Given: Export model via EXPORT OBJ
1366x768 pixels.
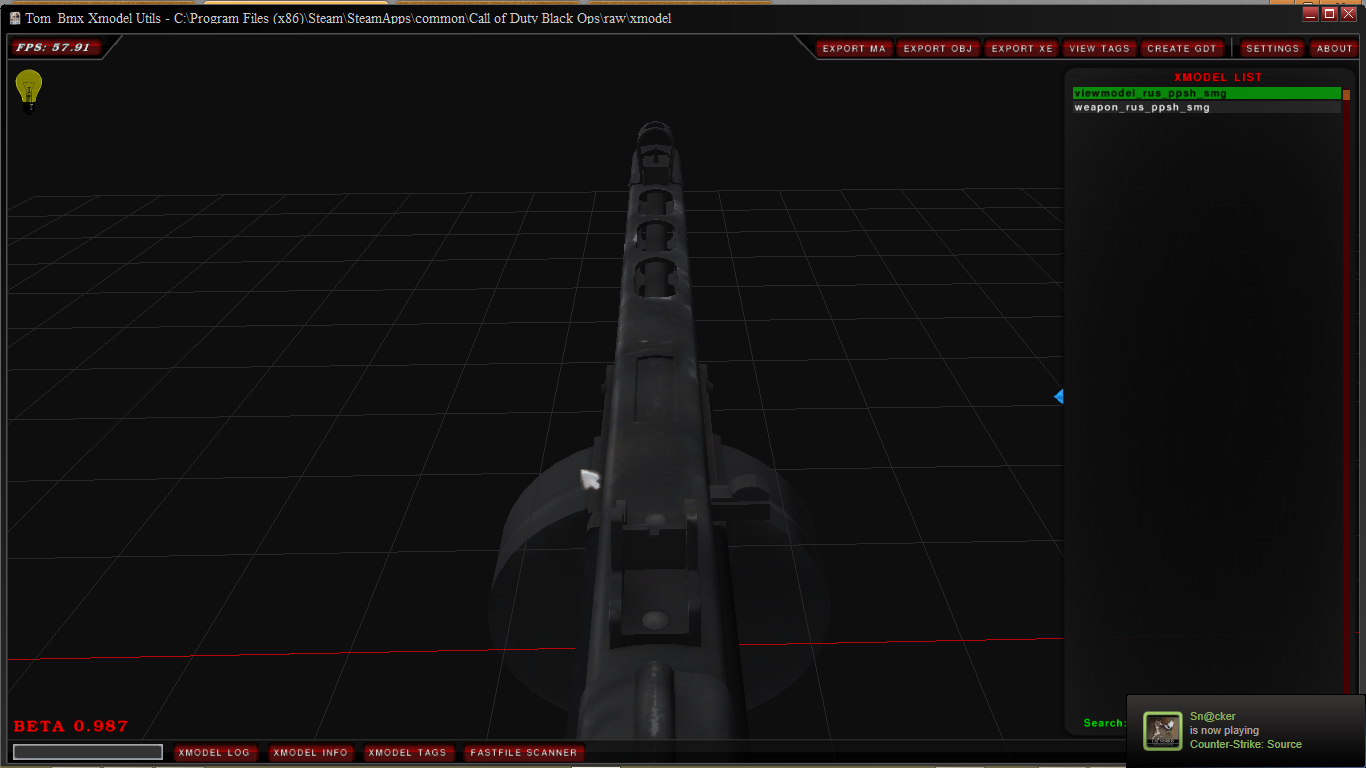Looking at the screenshot, I should coord(938,48).
